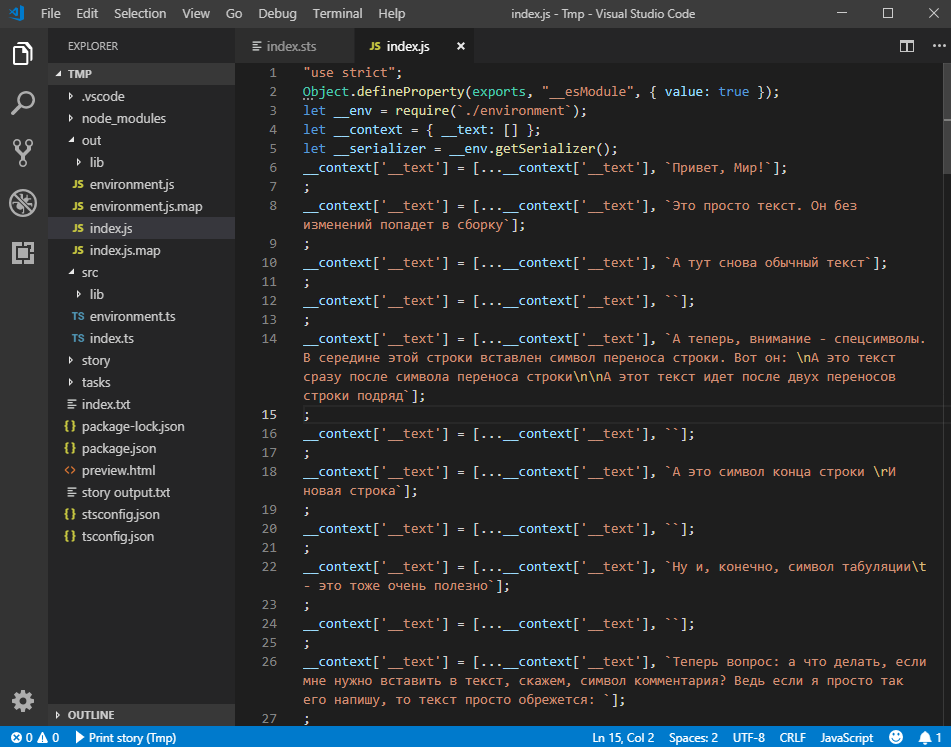This screenshot has height=747, width=951.
Task: Collapse the out folder
Action: [x=90, y=140]
